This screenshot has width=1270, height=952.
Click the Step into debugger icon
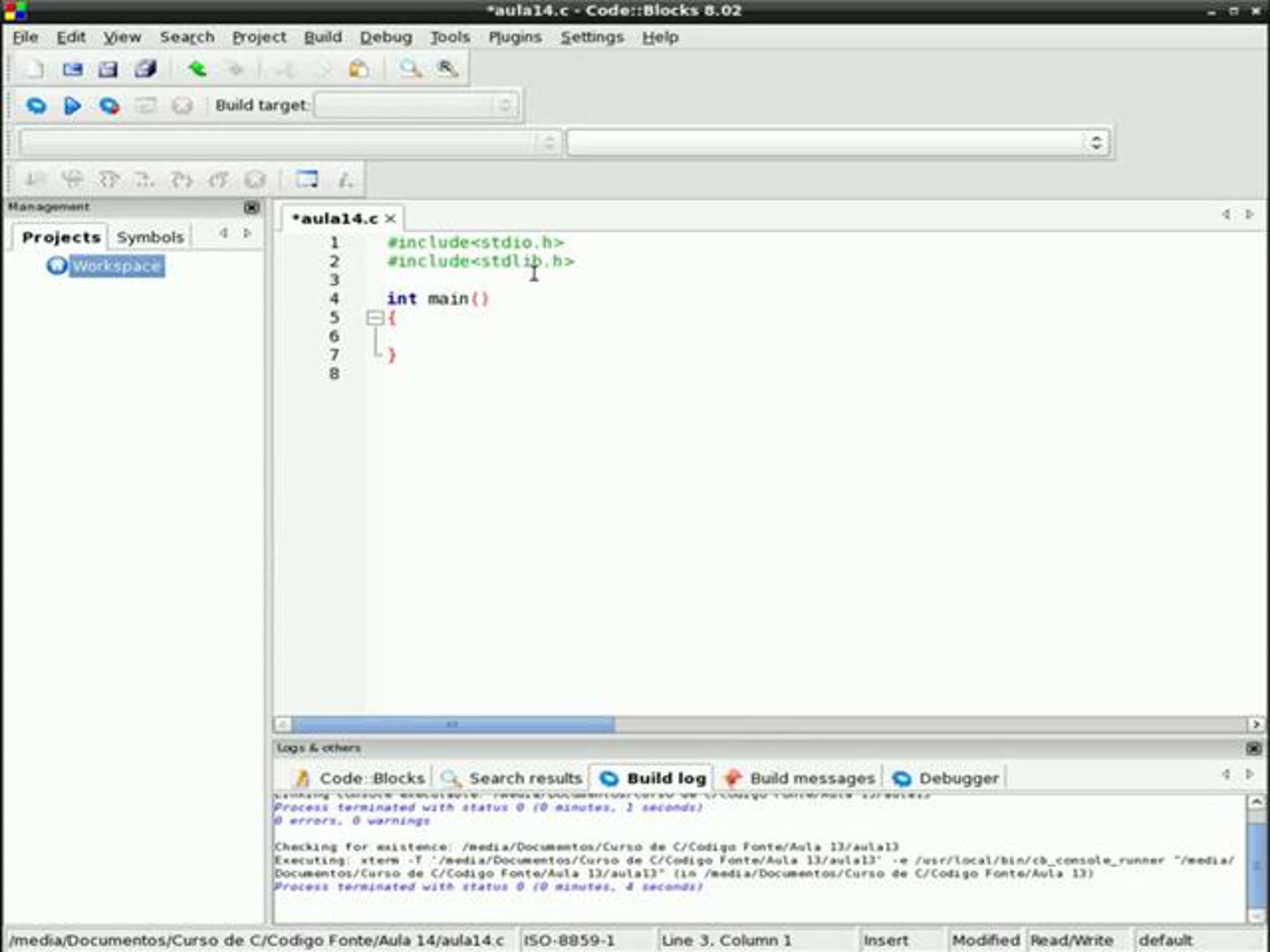click(x=182, y=180)
